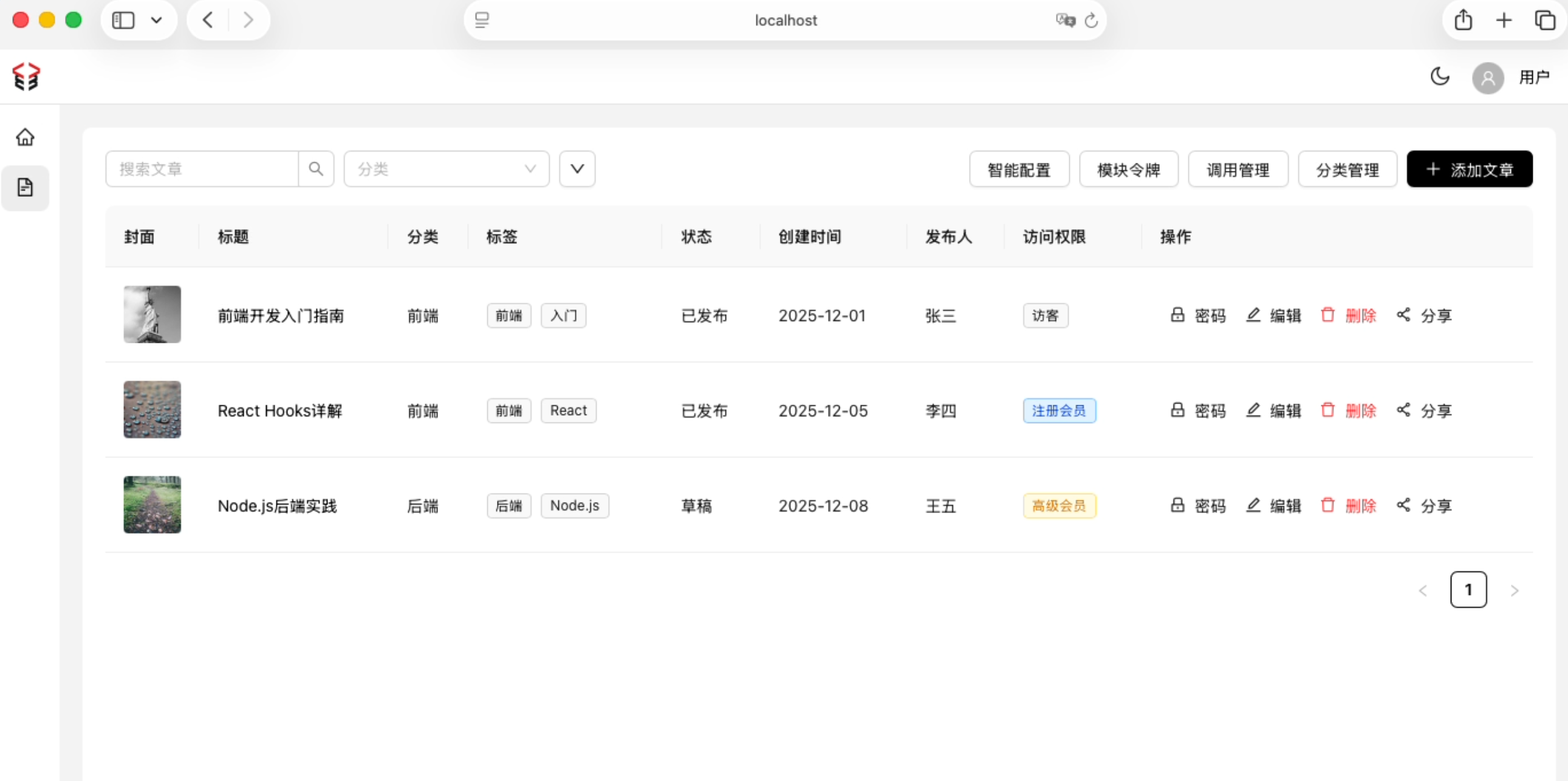The width and height of the screenshot is (1568, 781).
Task: Click the 高级会员 access permission tag
Action: pyautogui.click(x=1059, y=506)
